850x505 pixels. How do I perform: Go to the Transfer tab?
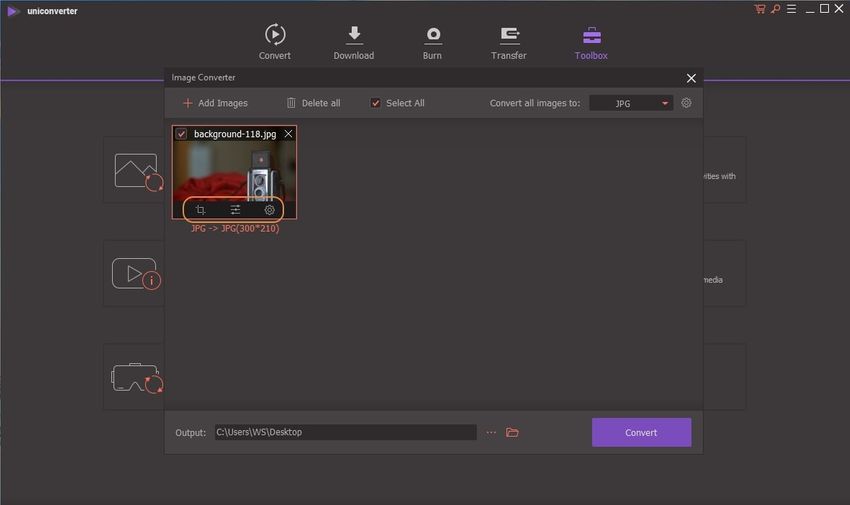(509, 42)
